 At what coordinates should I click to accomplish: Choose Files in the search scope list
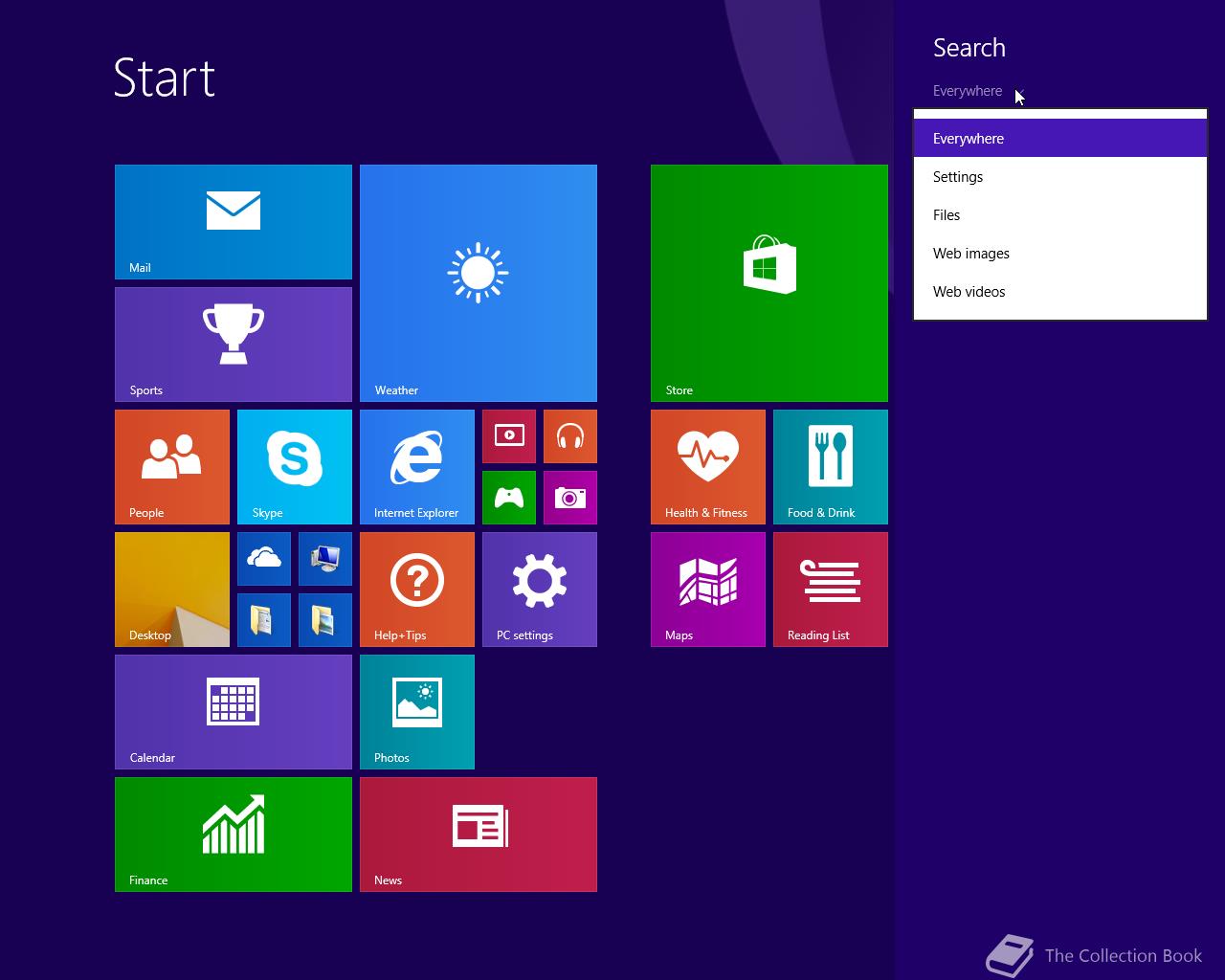(1060, 215)
